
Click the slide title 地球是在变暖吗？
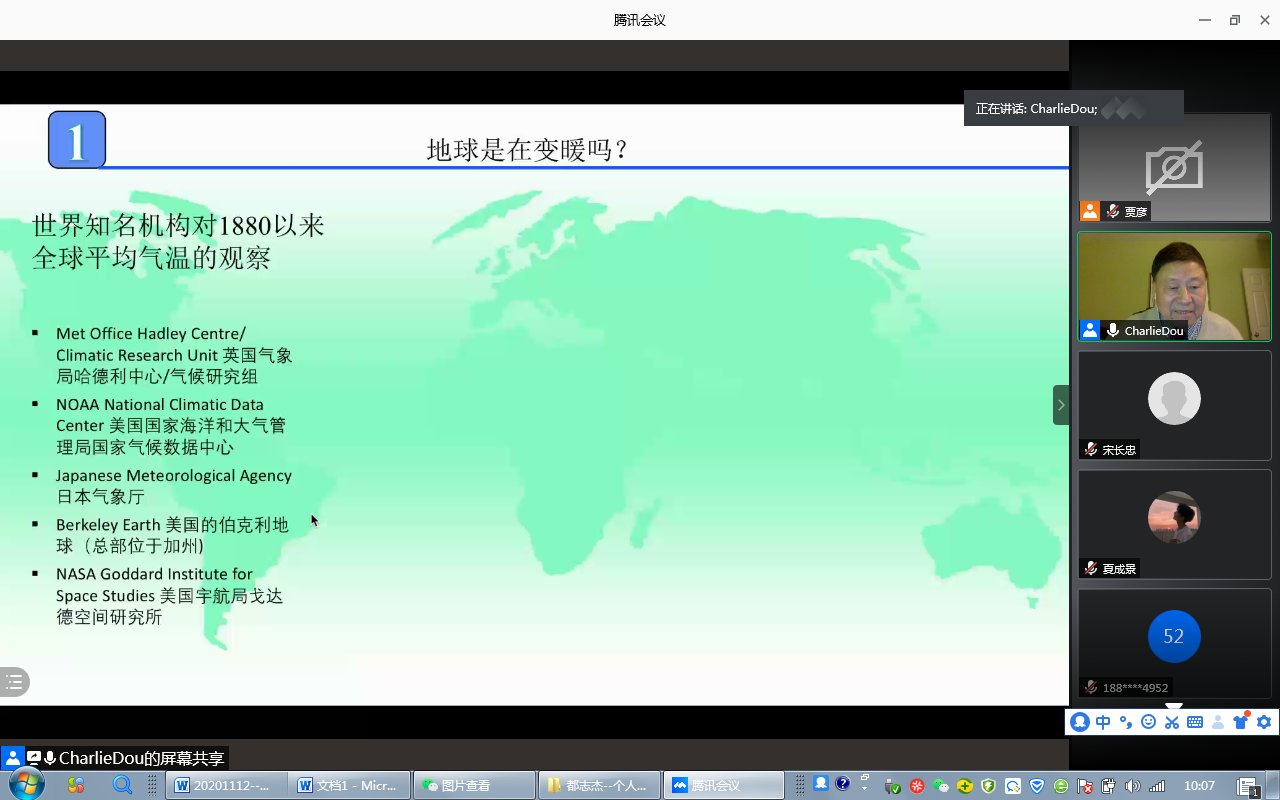point(529,150)
